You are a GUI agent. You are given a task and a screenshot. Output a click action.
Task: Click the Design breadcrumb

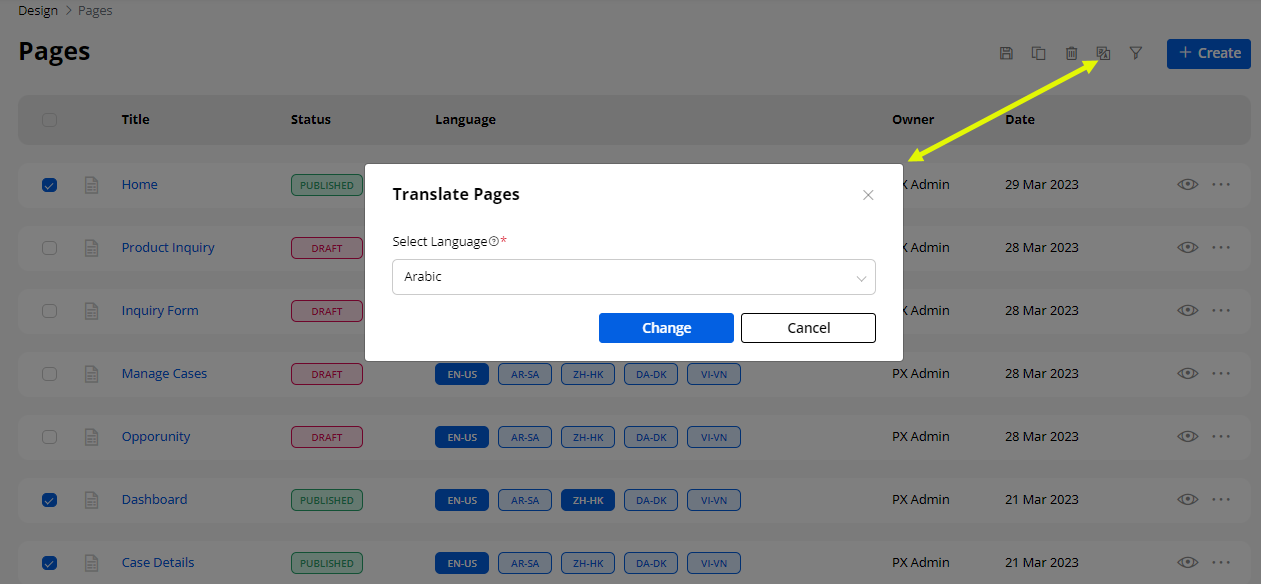click(38, 11)
